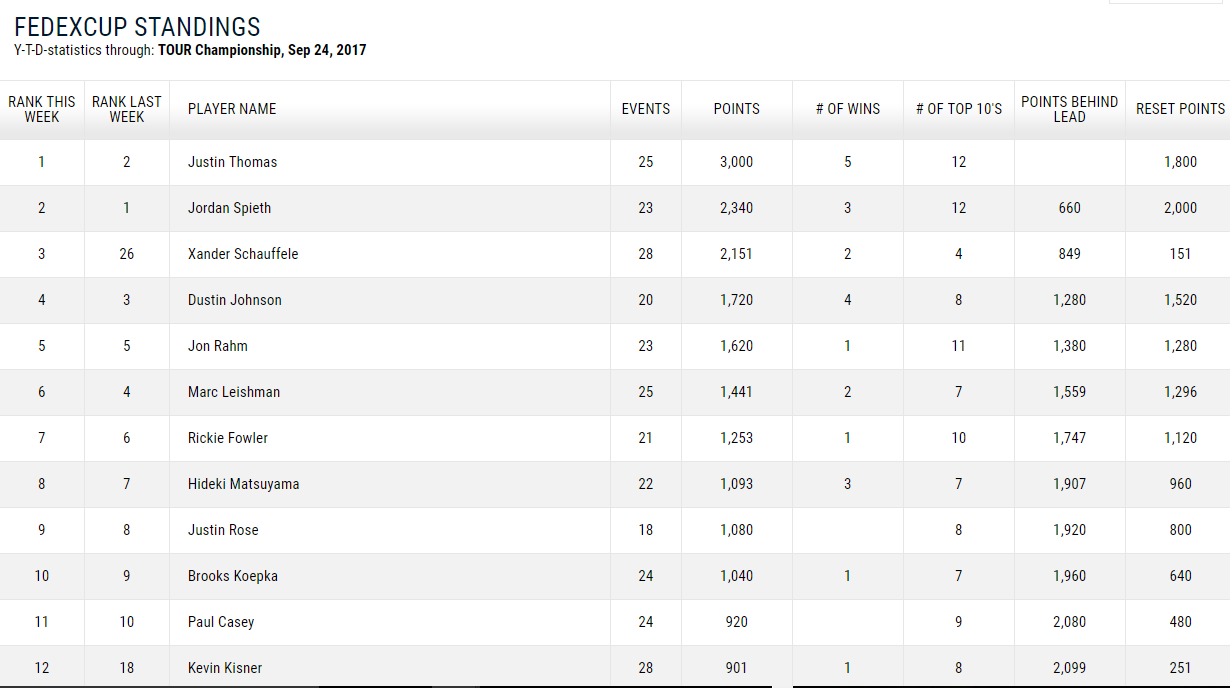The image size is (1230, 688).
Task: Click the # of Wins header
Action: click(x=848, y=109)
